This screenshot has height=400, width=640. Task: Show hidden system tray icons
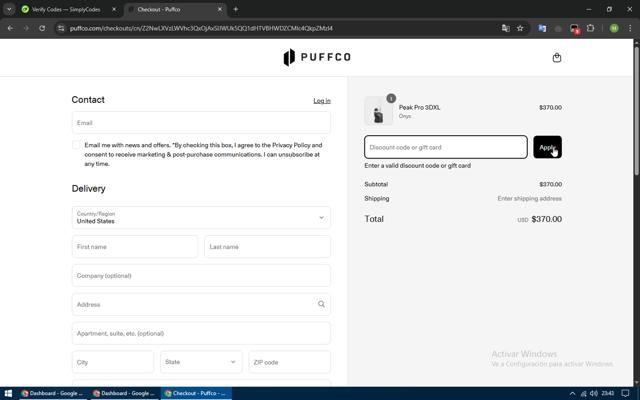[x=572, y=393]
